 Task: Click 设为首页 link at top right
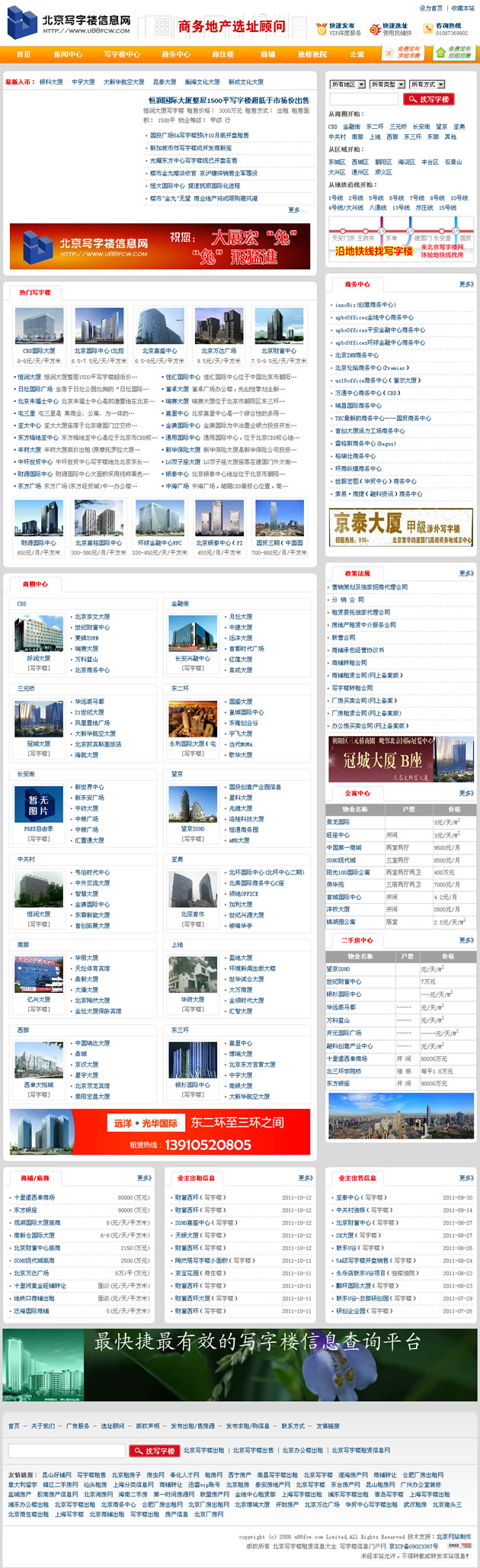[430, 8]
